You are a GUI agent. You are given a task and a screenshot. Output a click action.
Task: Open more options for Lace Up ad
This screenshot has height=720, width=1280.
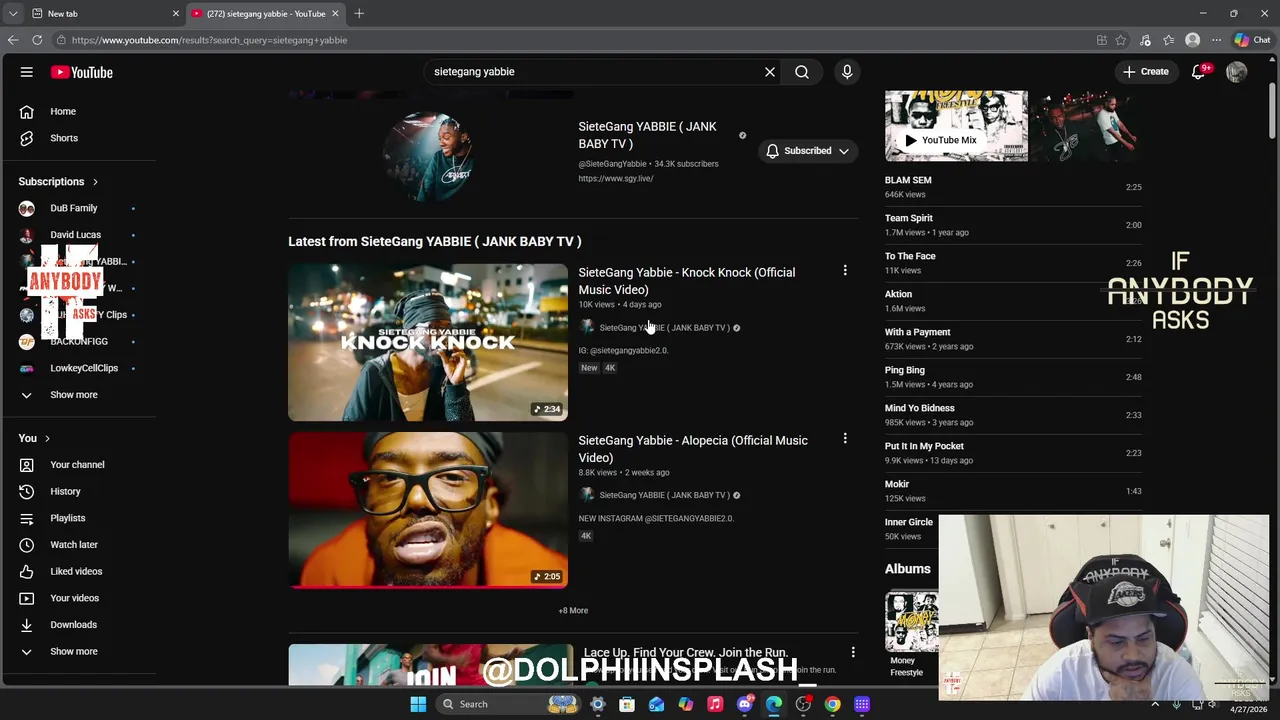[x=853, y=652]
